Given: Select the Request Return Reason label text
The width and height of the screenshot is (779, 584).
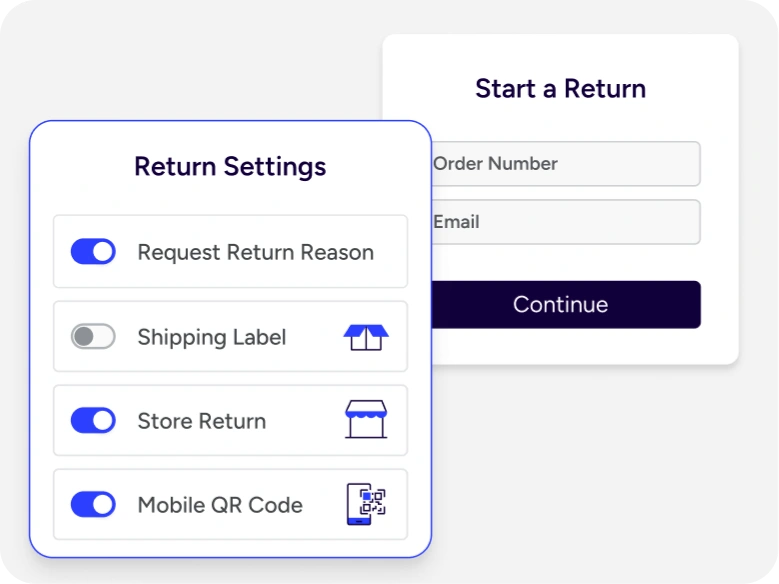Looking at the screenshot, I should pos(255,253).
